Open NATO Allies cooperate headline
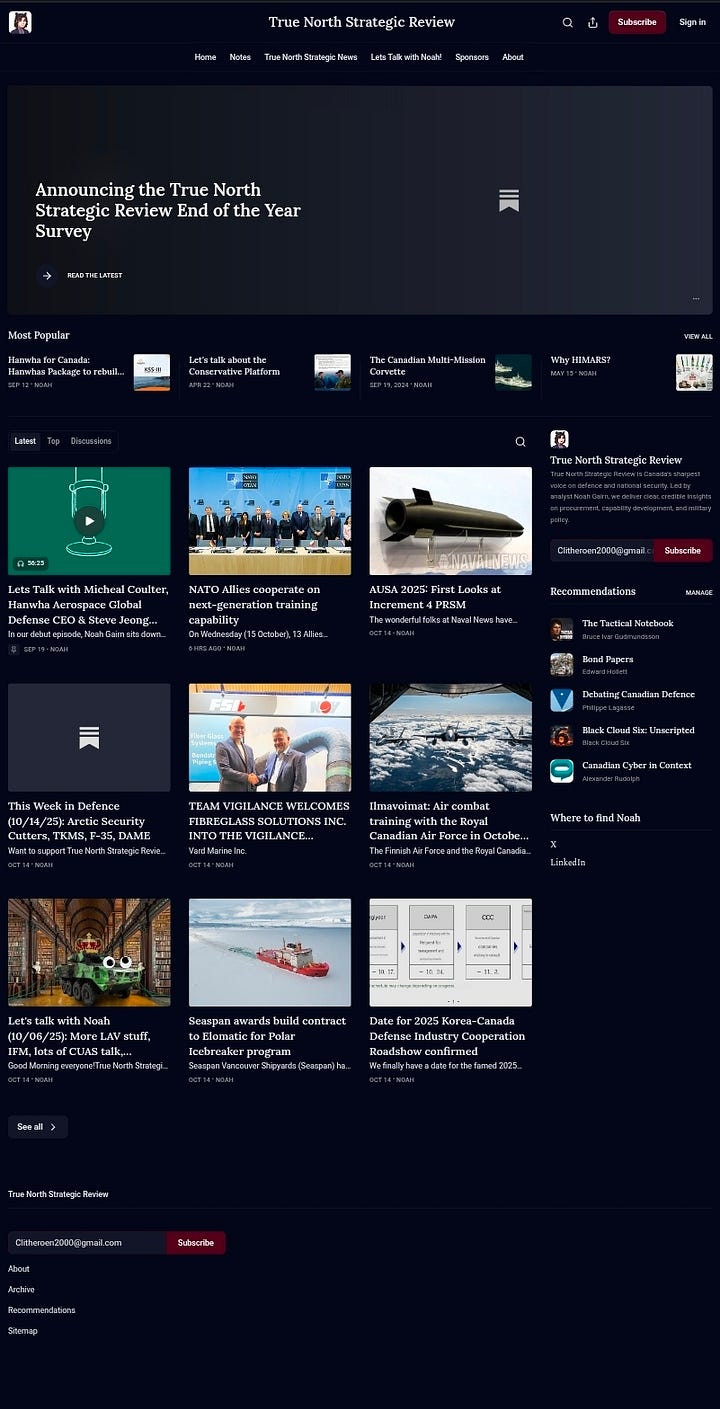The image size is (720, 1409). pyautogui.click(x=255, y=604)
